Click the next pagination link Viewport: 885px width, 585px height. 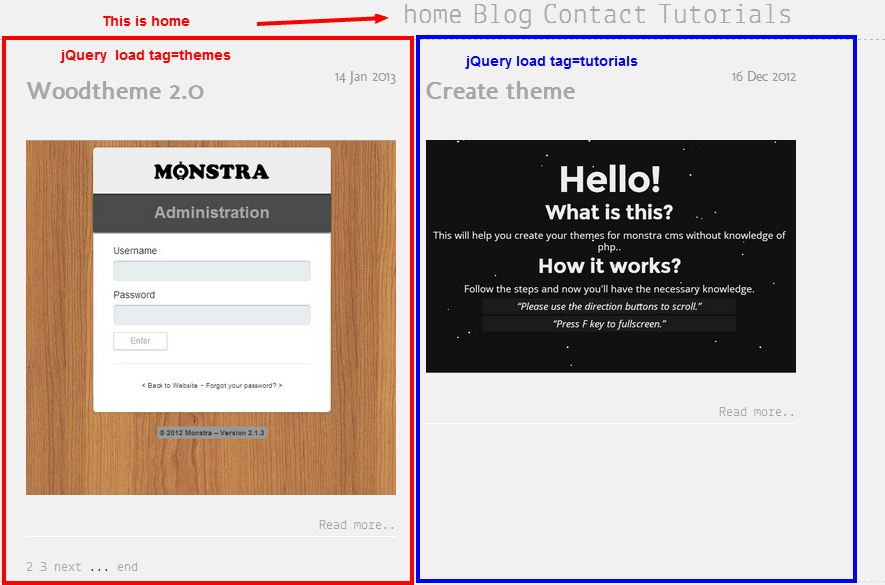click(x=67, y=567)
